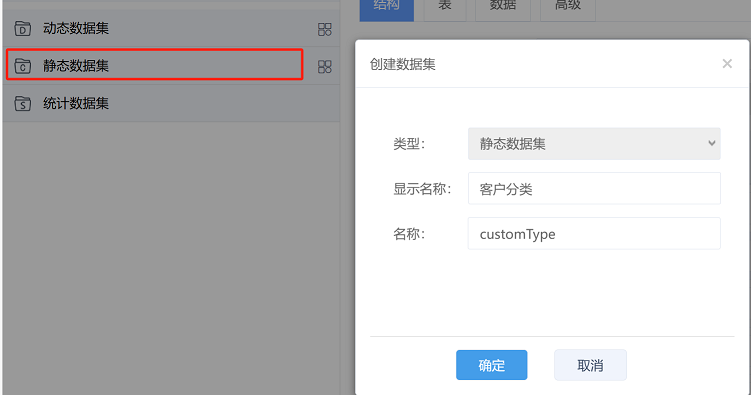The image size is (751, 395).
Task: Click the 统计数据集 folder icon
Action: coord(23,103)
